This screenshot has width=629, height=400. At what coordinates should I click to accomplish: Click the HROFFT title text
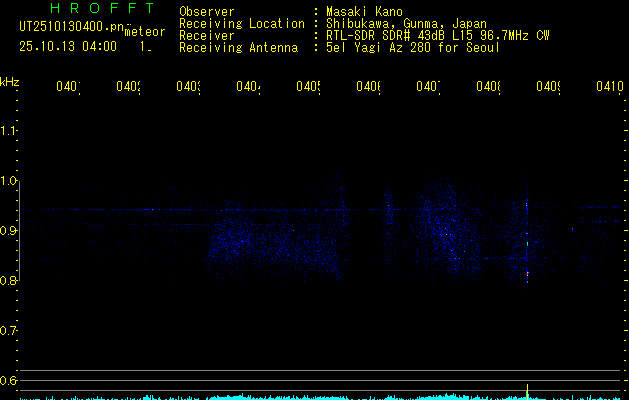[x=102, y=8]
